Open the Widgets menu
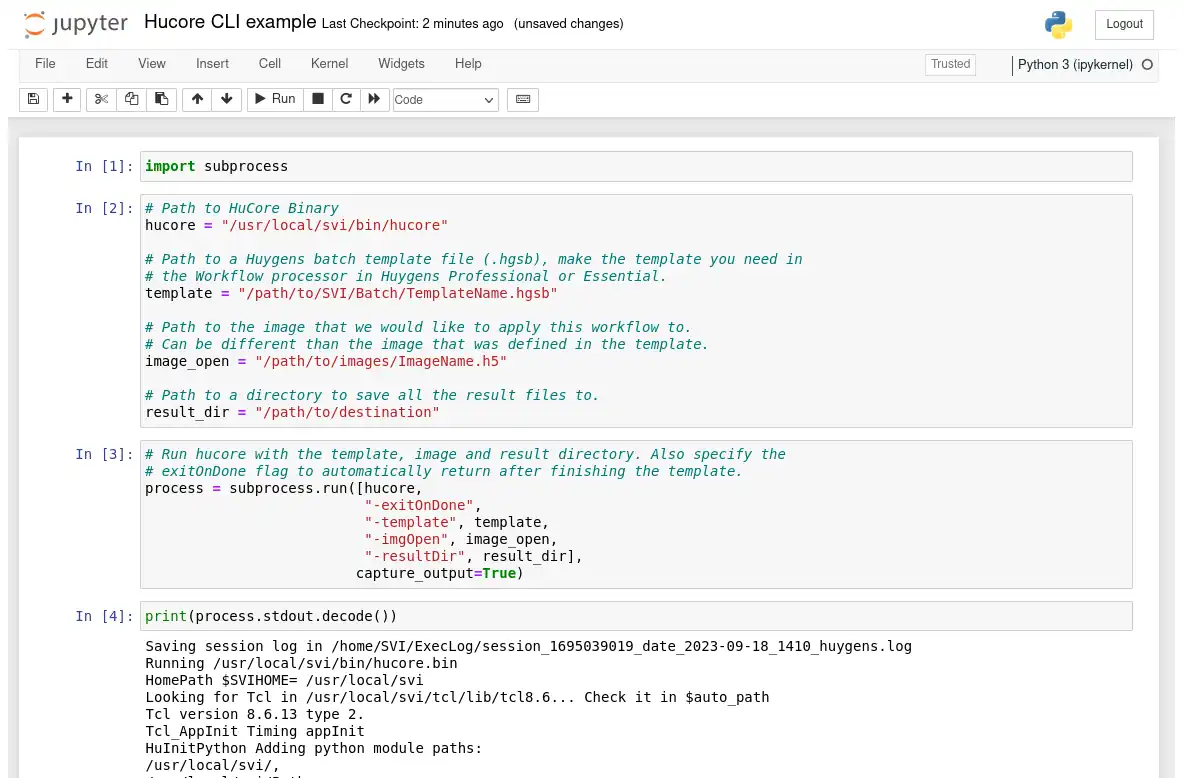 (401, 64)
